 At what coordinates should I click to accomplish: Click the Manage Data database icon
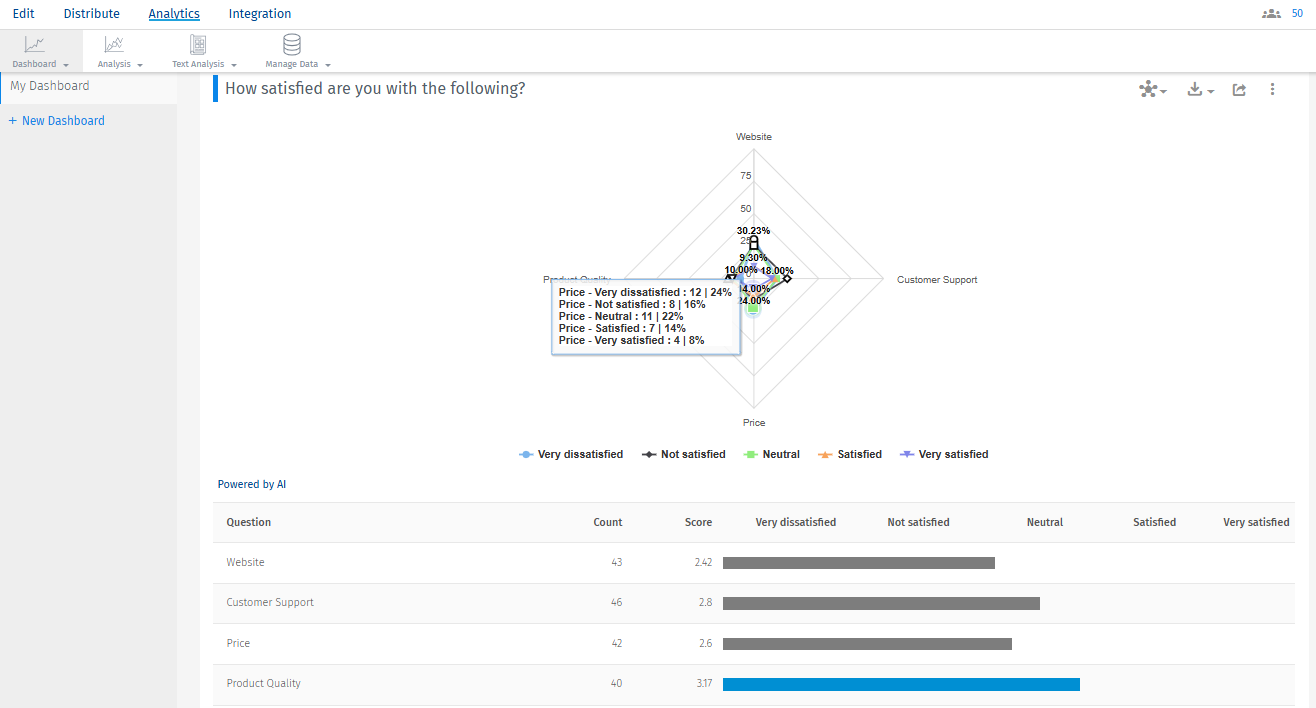coord(292,44)
